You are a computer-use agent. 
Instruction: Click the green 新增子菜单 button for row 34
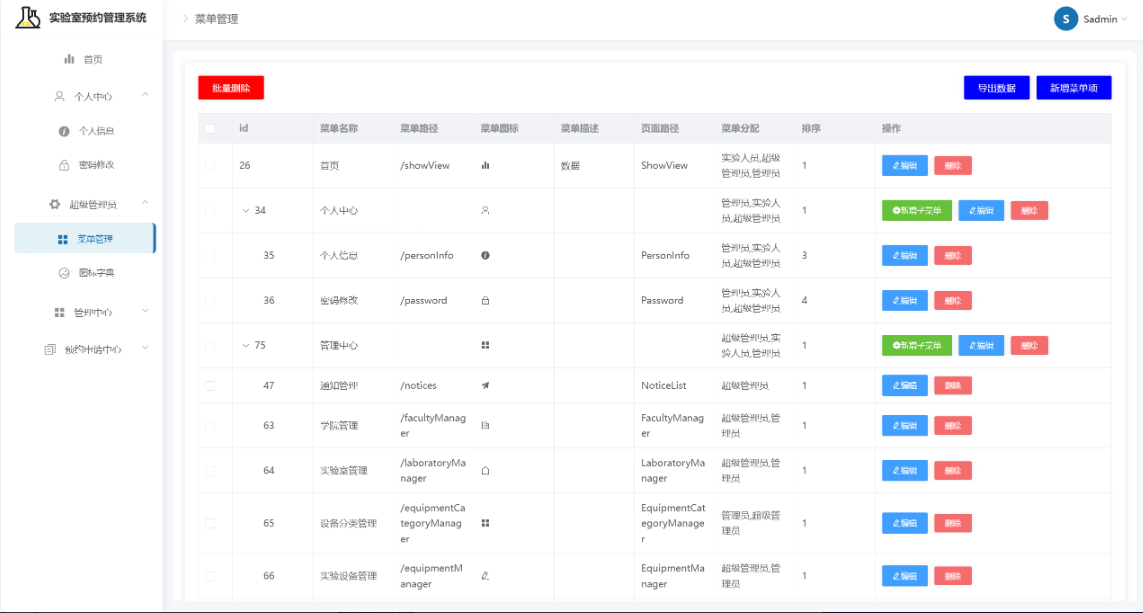917,211
